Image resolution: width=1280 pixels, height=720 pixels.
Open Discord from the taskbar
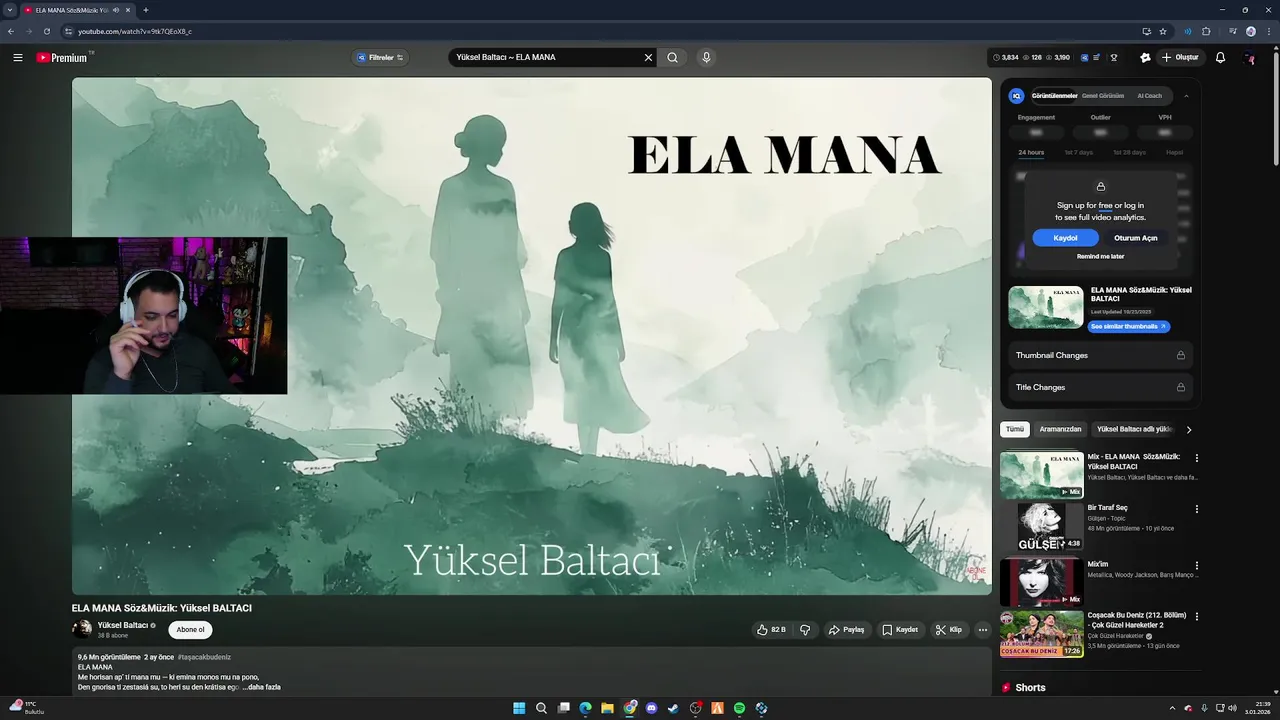point(651,708)
